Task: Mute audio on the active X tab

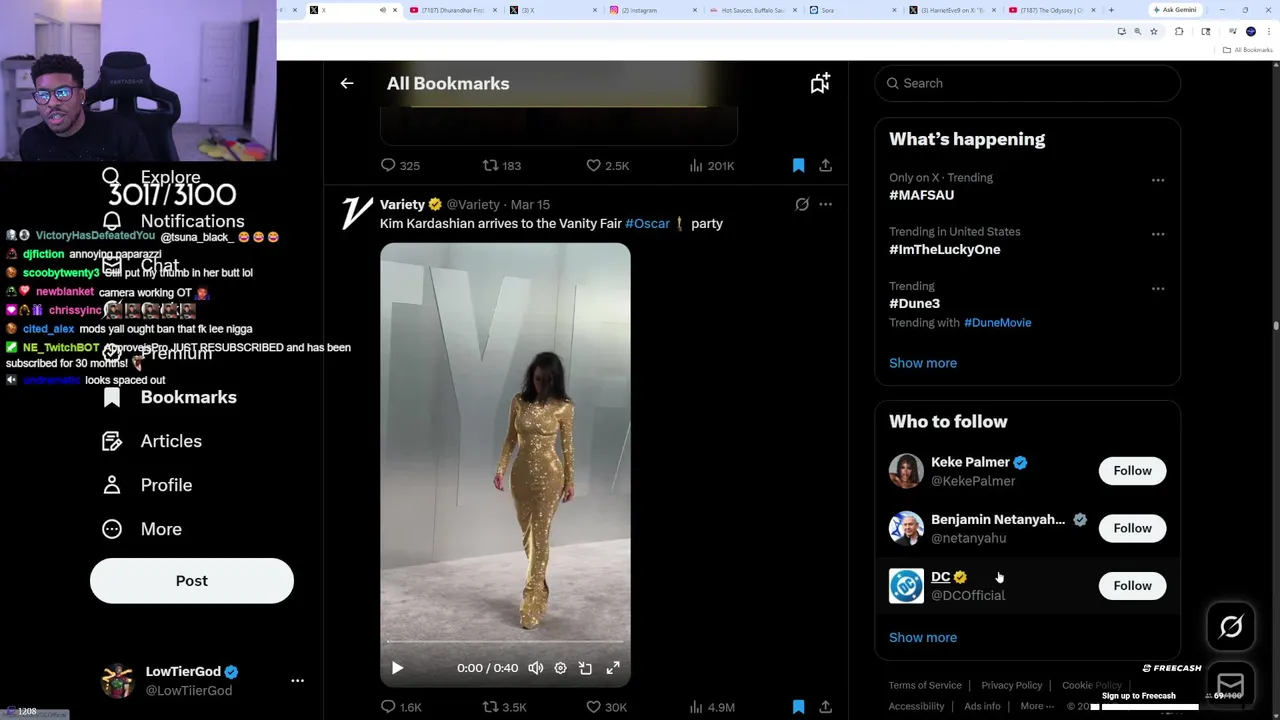Action: [x=382, y=10]
